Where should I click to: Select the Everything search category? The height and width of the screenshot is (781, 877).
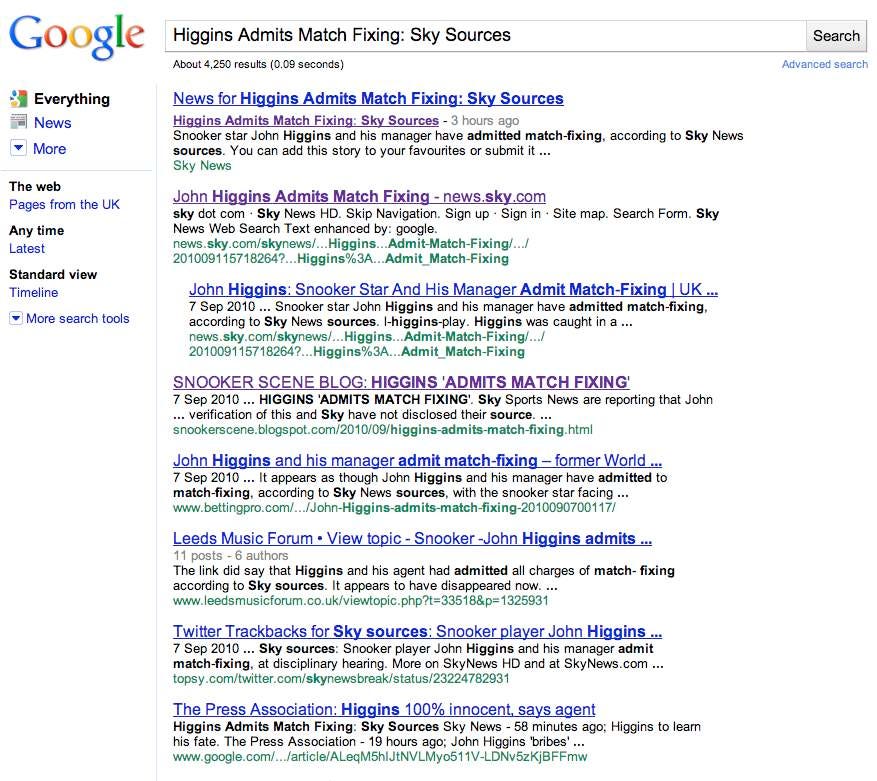pyautogui.click(x=72, y=99)
